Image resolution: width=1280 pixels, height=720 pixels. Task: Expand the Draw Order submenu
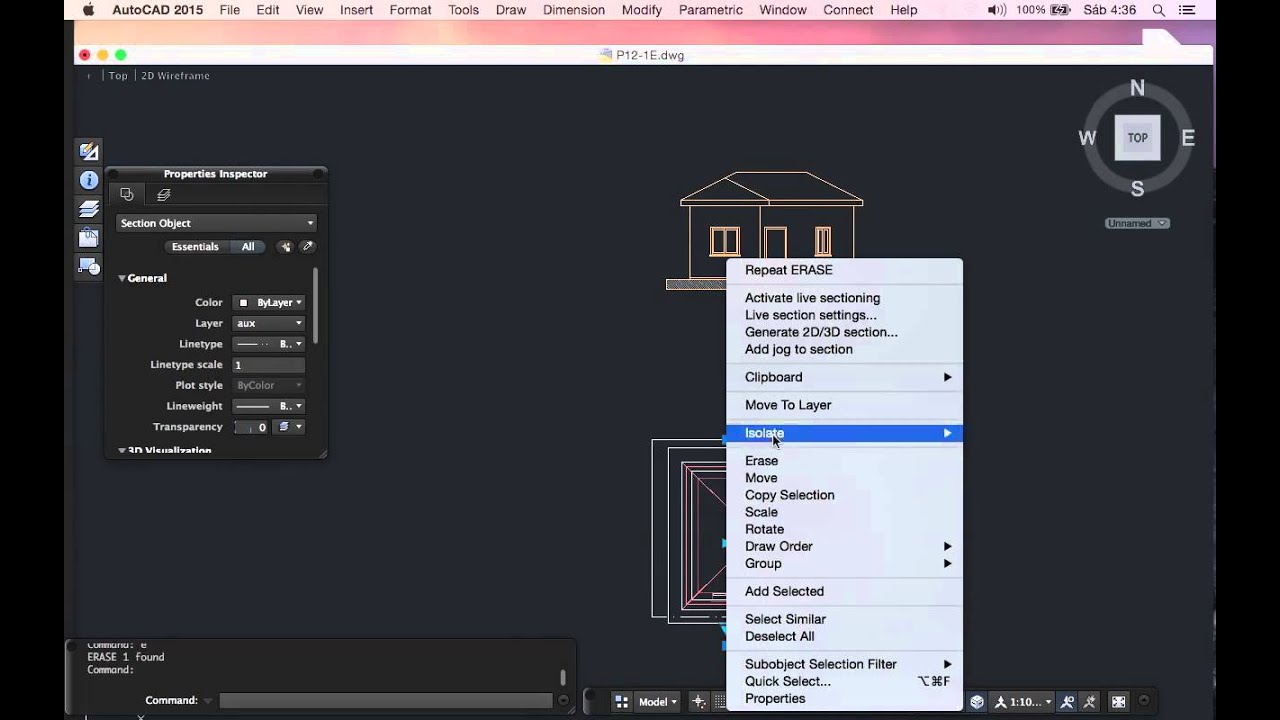(844, 546)
